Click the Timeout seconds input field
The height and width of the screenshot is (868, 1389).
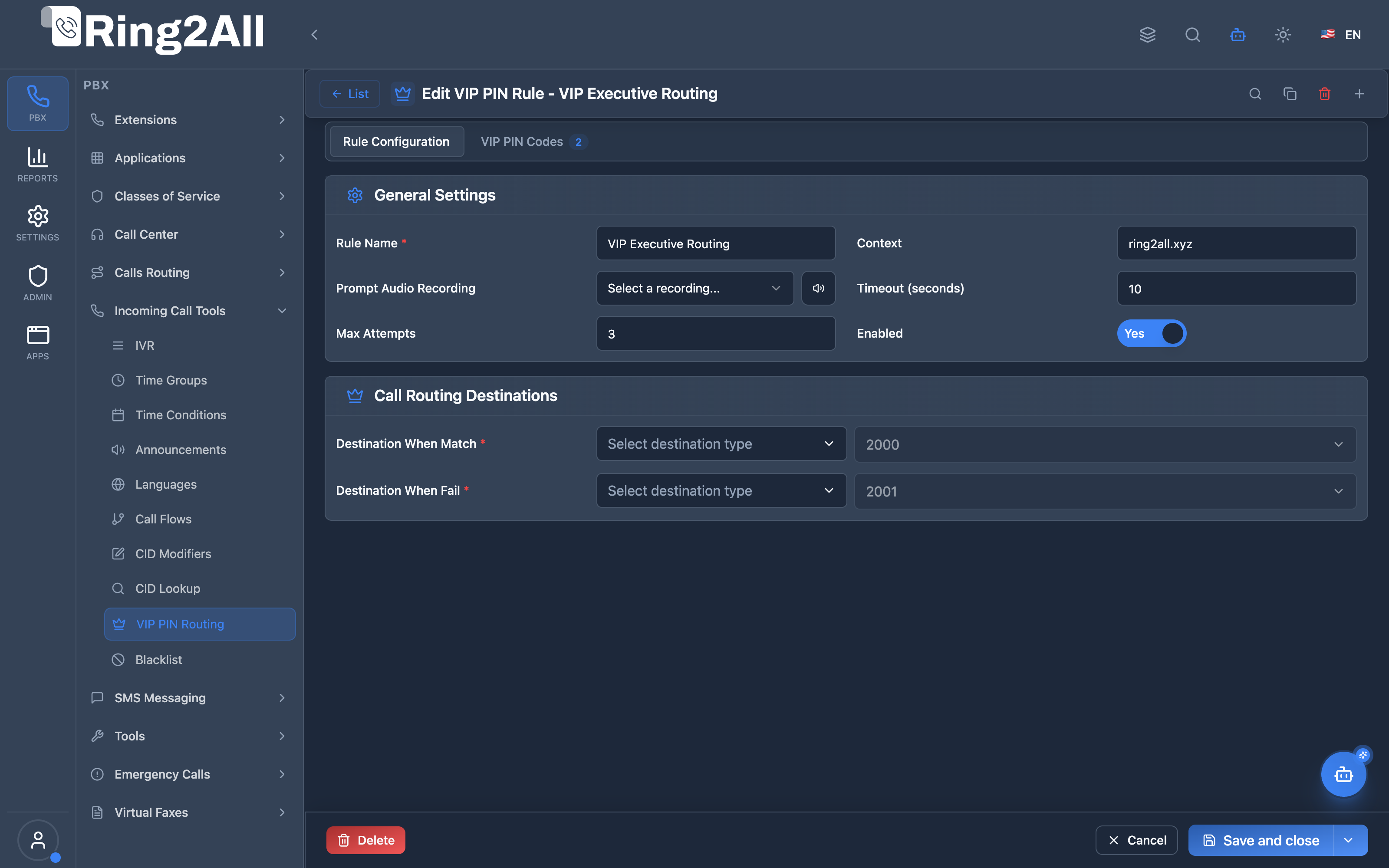(1236, 289)
